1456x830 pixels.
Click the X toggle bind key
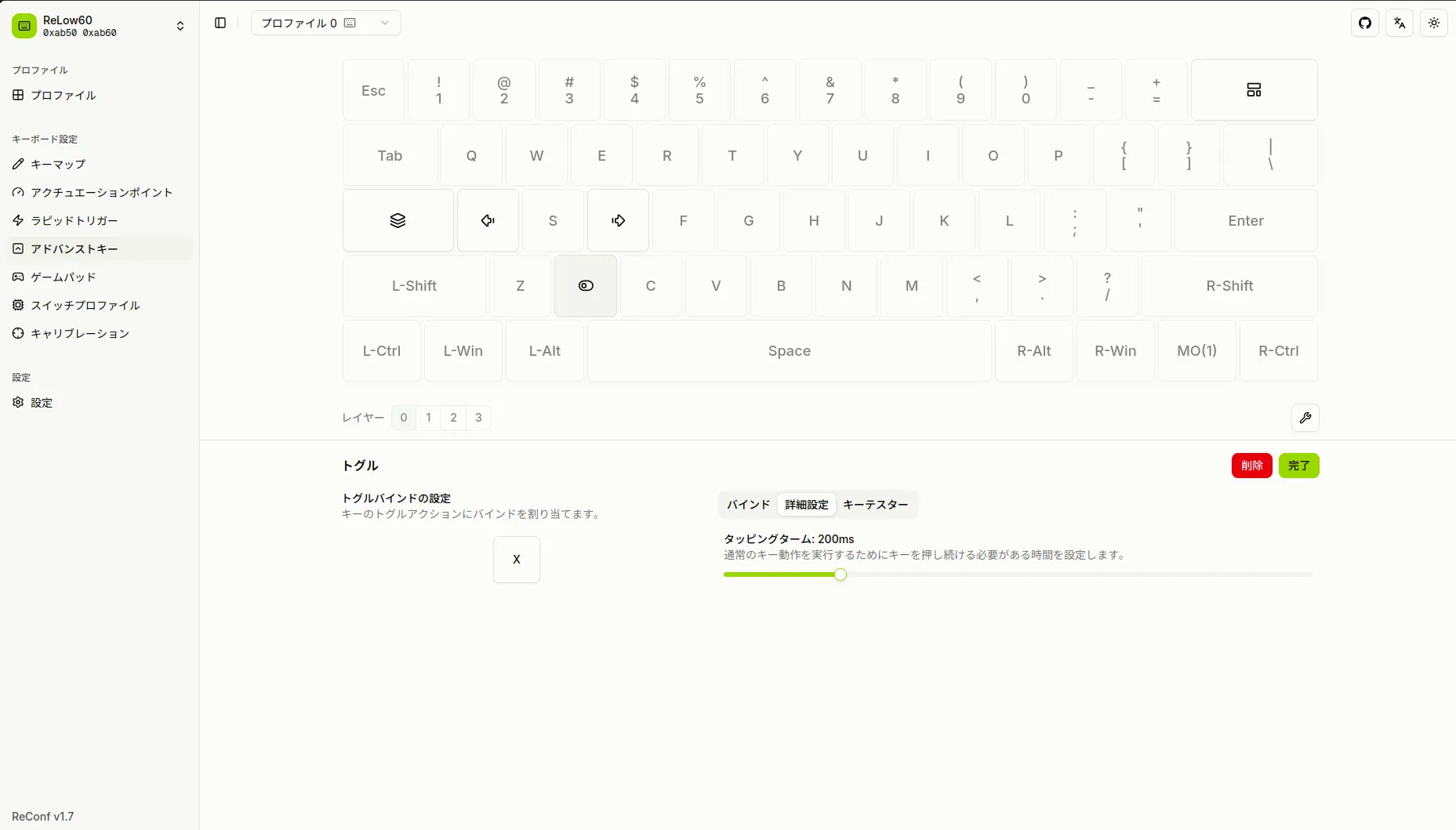[517, 560]
